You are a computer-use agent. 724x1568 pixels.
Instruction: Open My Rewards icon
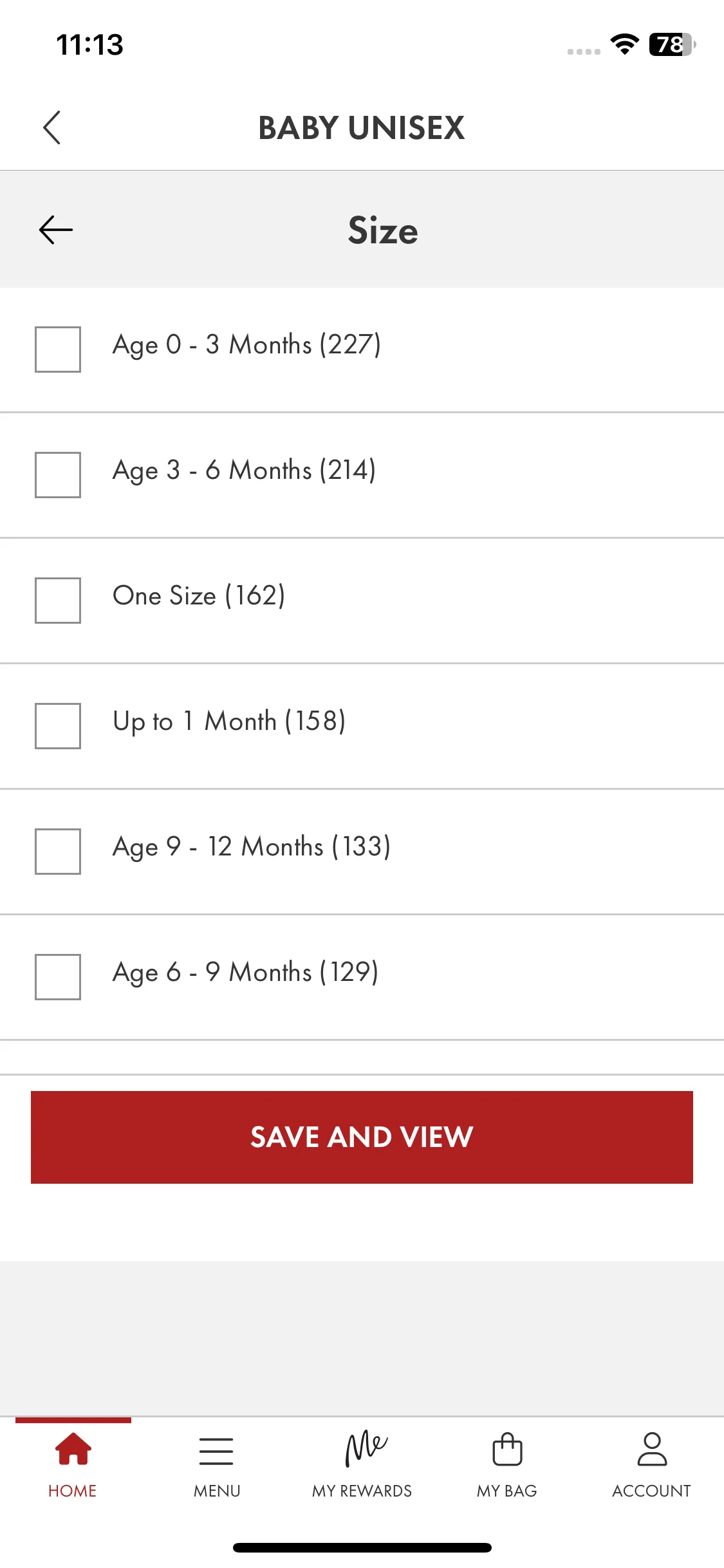(x=366, y=1448)
